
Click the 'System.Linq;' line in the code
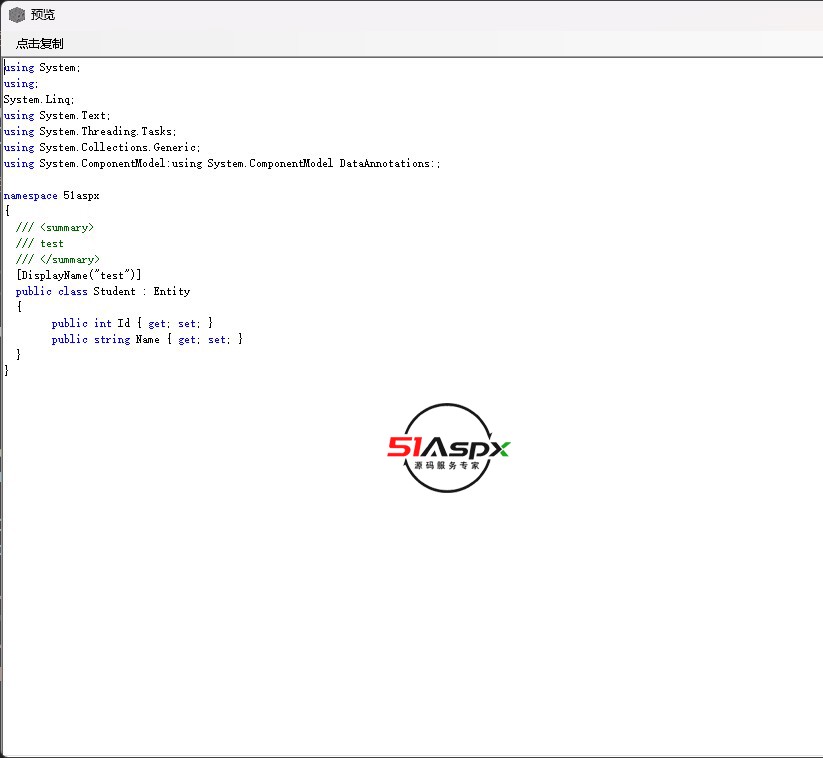39,100
